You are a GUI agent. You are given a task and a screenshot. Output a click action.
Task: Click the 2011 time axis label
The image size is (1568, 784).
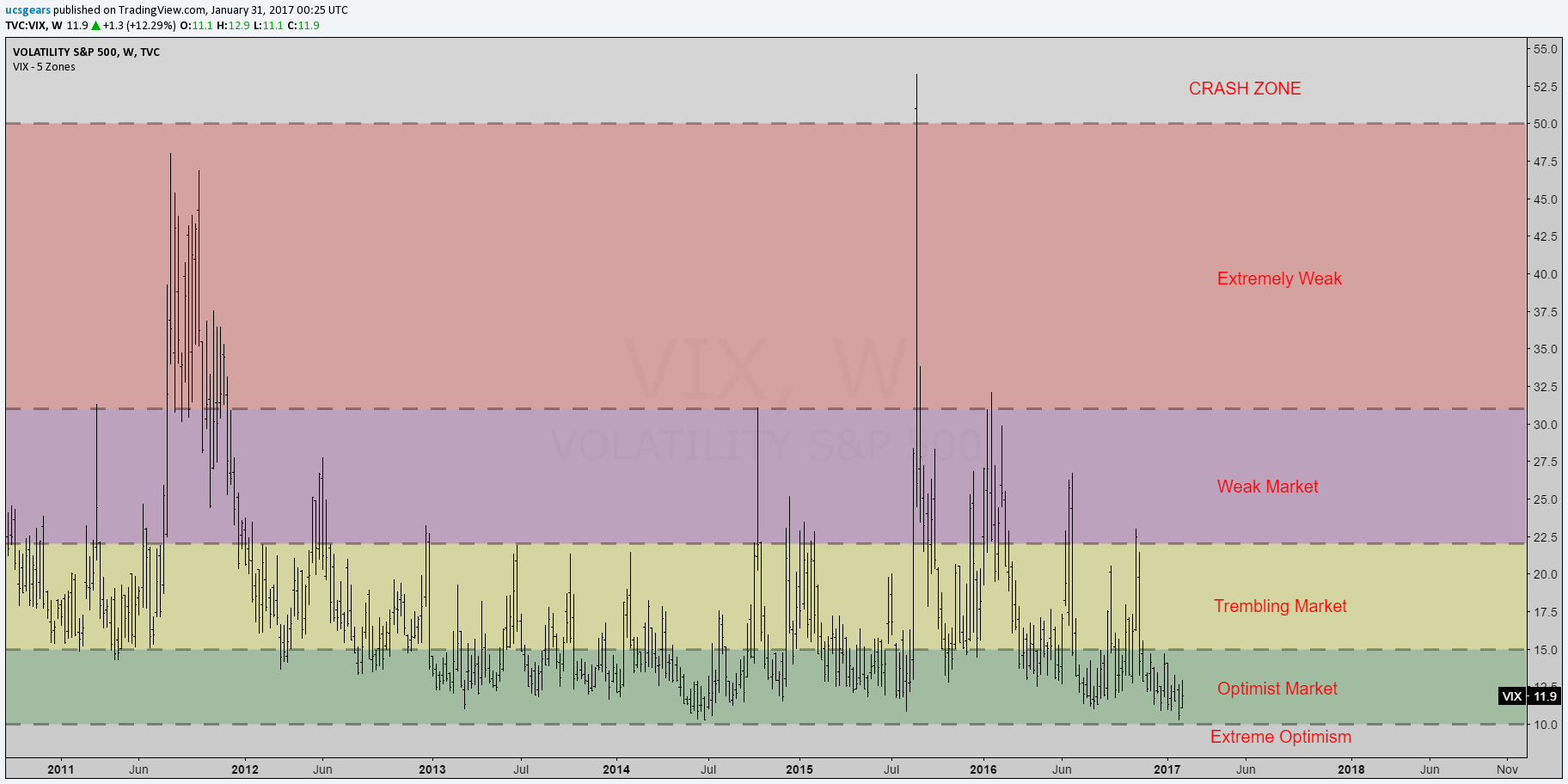[x=61, y=769]
